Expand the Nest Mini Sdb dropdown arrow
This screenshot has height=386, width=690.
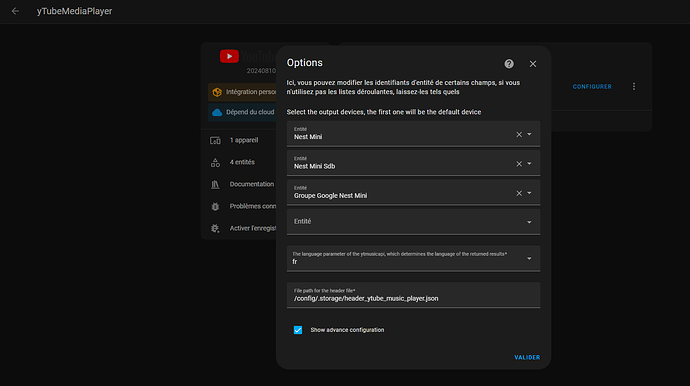(x=529, y=164)
